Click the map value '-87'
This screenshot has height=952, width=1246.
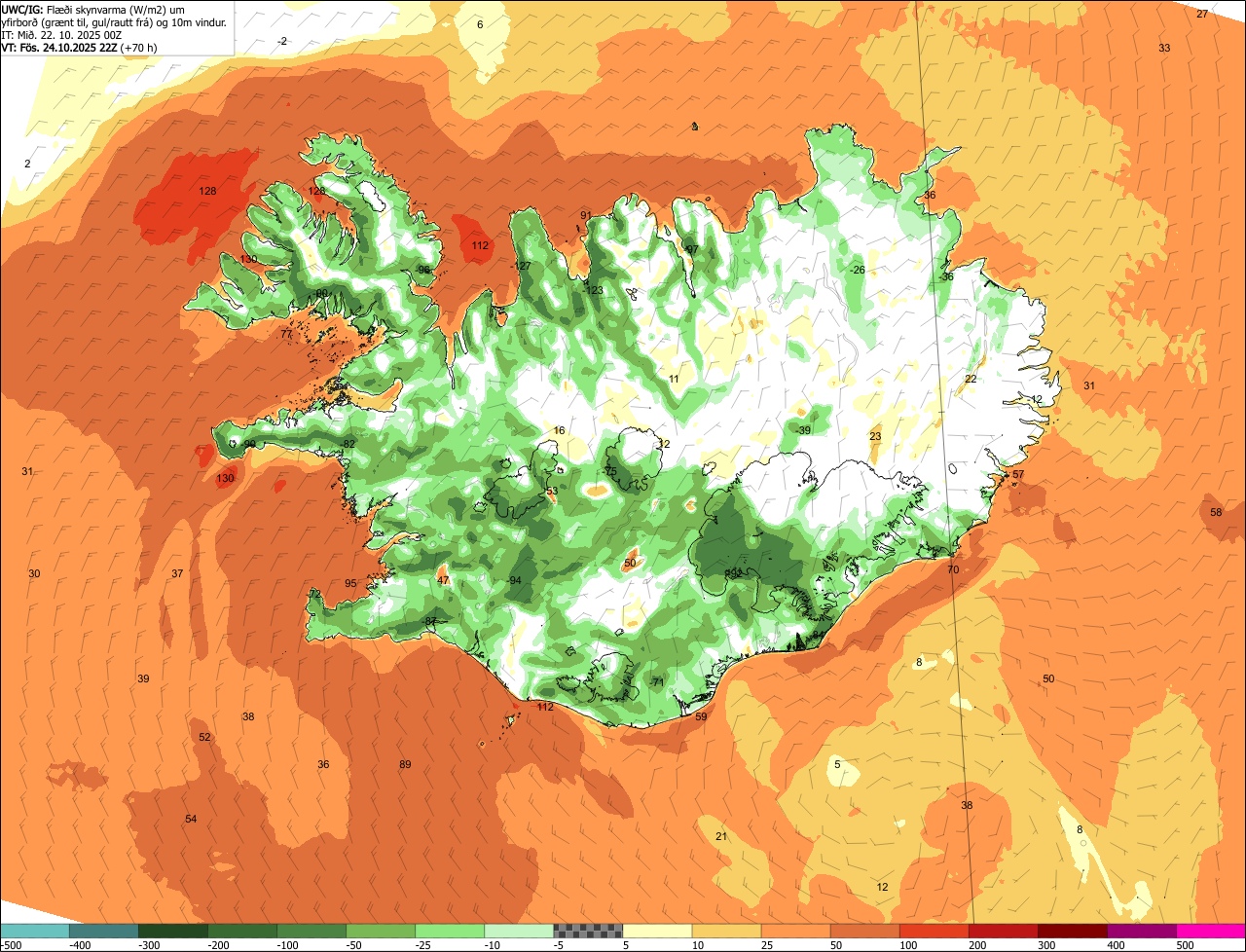(429, 621)
